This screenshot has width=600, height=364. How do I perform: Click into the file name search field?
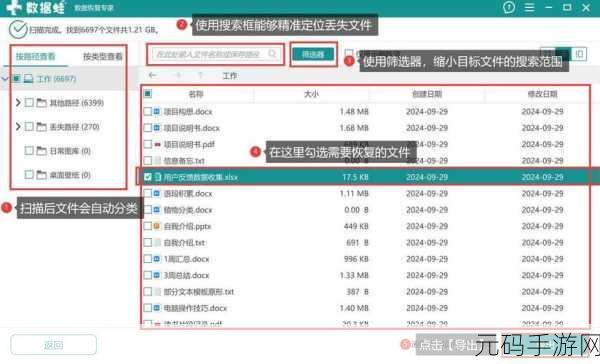coord(215,54)
